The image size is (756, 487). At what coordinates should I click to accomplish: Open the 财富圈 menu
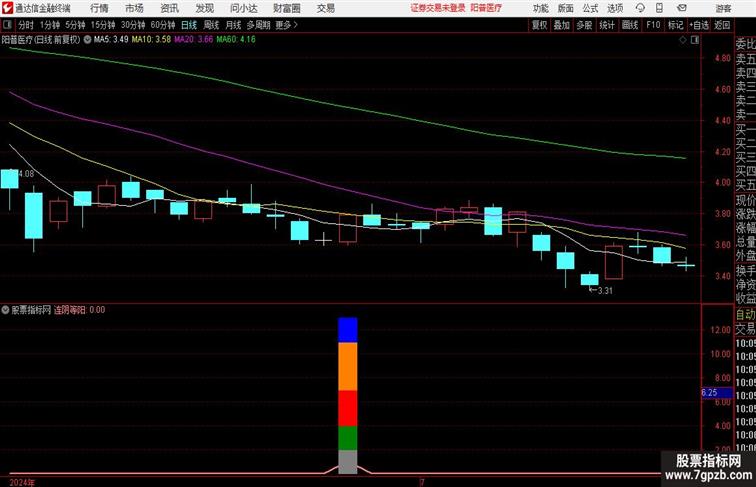(286, 8)
